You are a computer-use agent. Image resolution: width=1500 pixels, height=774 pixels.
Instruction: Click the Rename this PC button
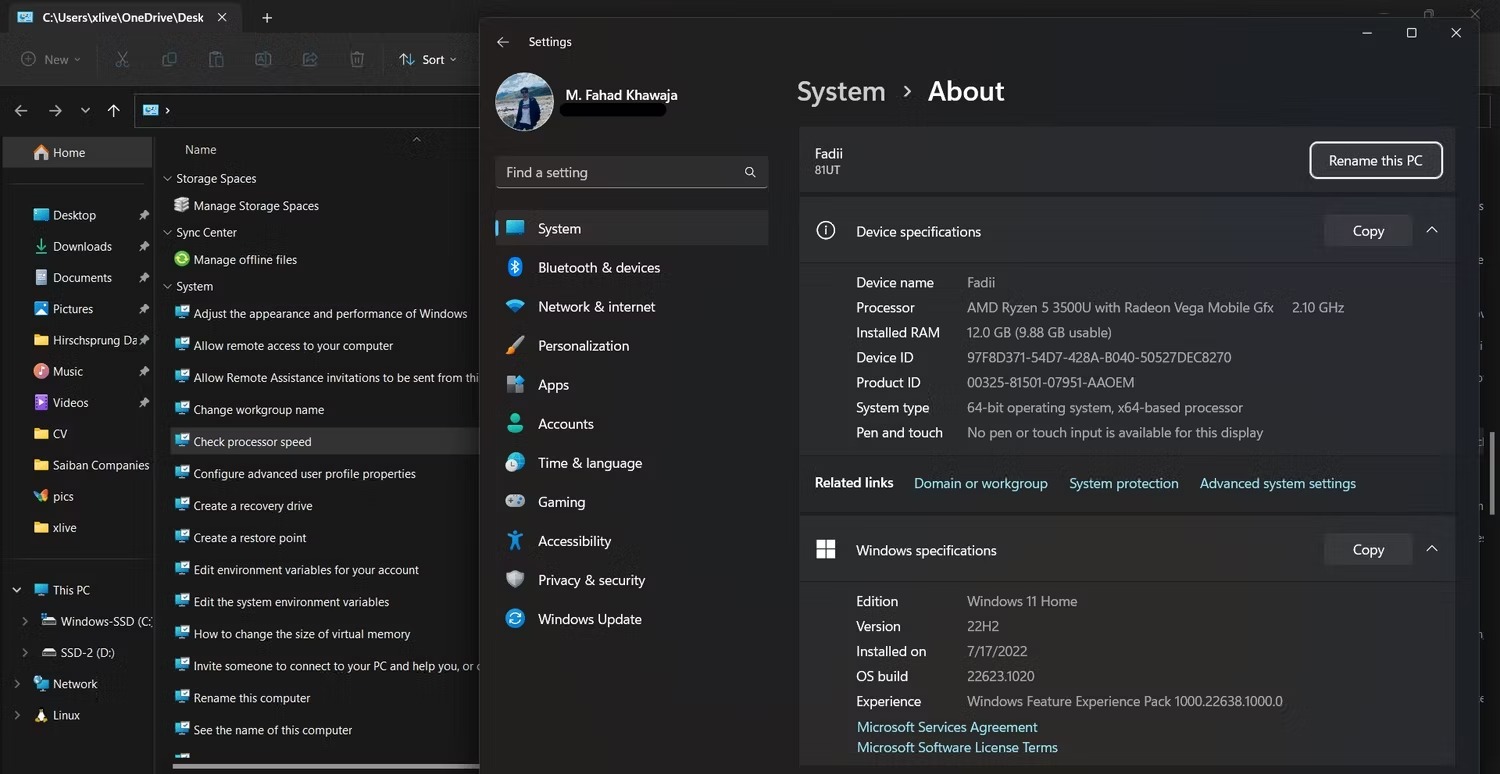[x=1376, y=160]
